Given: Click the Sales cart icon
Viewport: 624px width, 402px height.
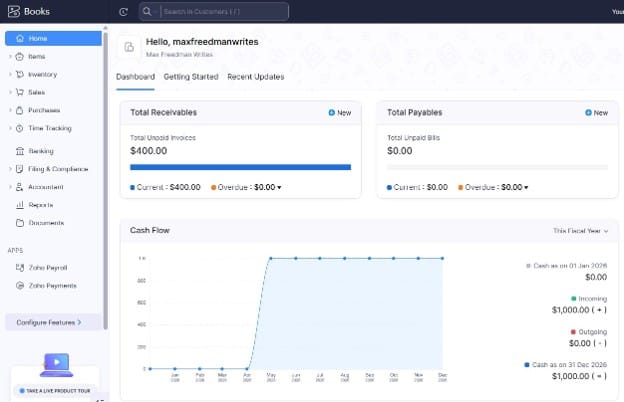Looking at the screenshot, I should coord(20,92).
